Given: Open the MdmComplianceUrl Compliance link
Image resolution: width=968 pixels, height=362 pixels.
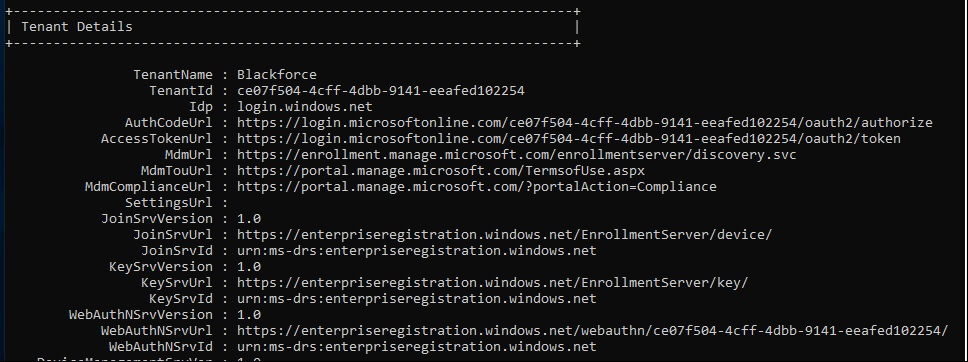Looking at the screenshot, I should 476,187.
